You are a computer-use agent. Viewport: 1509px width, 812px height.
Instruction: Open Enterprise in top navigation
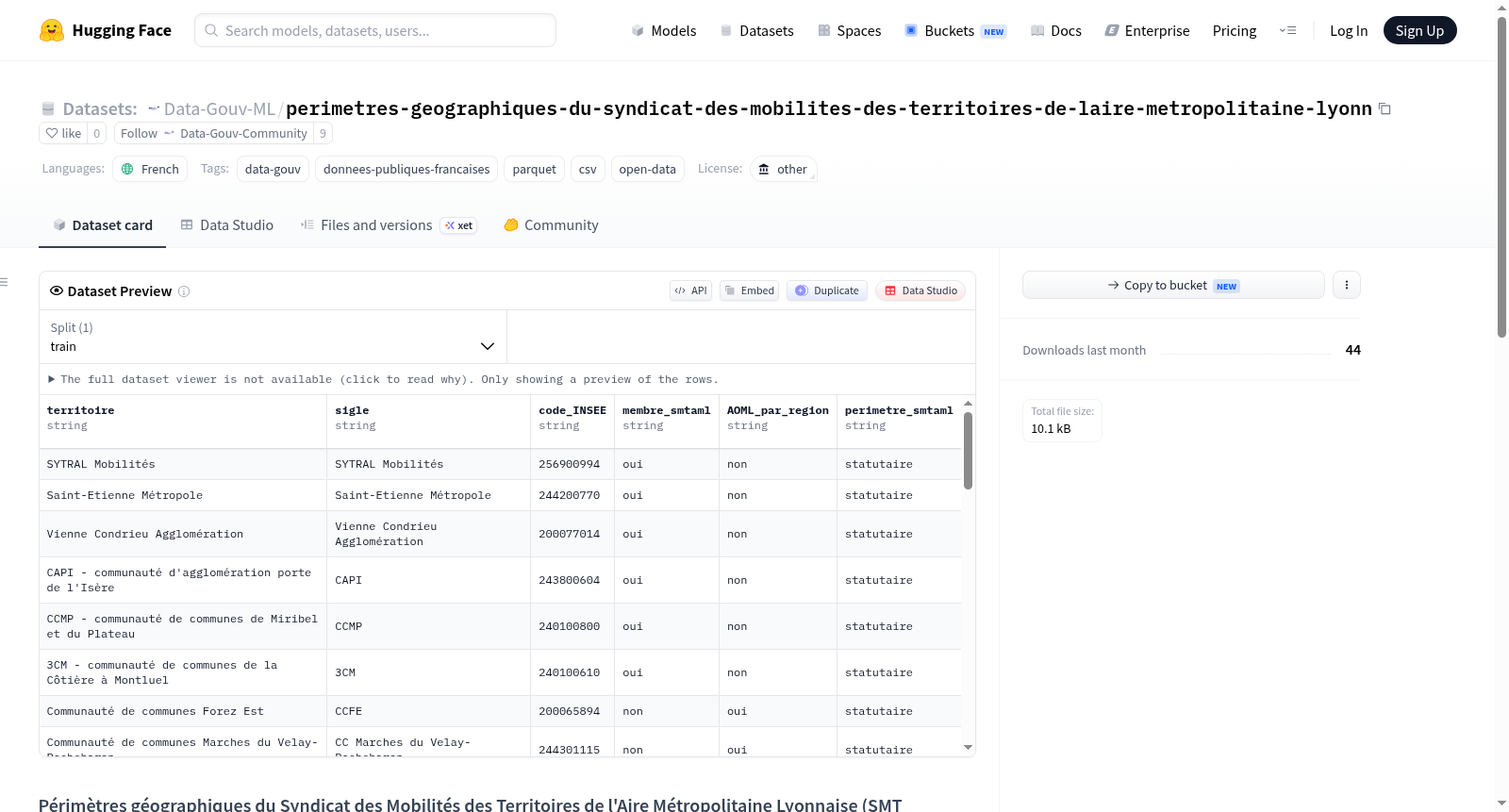pos(1147,30)
